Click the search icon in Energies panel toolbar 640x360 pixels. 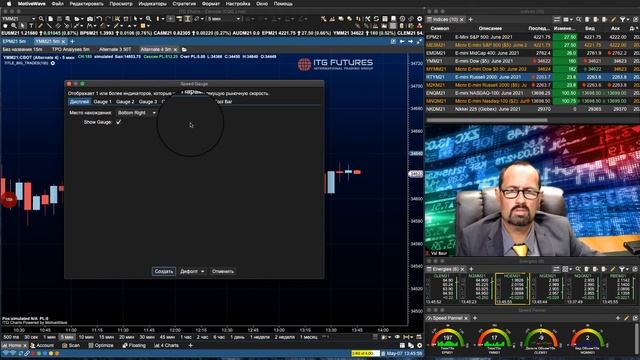578,269
